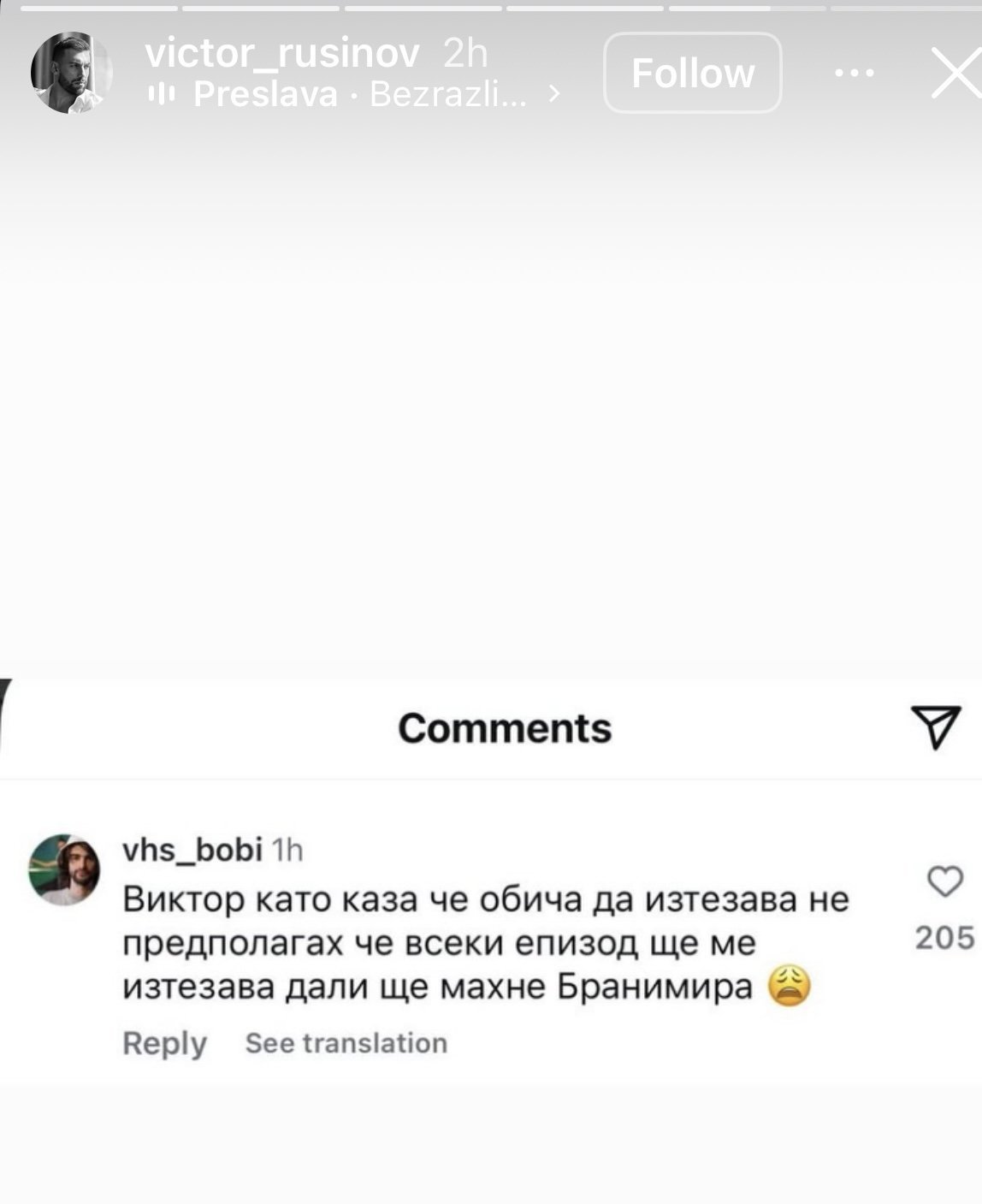Image resolution: width=982 pixels, height=1204 pixels.
Task: Close the story with the X icon
Action: [956, 74]
